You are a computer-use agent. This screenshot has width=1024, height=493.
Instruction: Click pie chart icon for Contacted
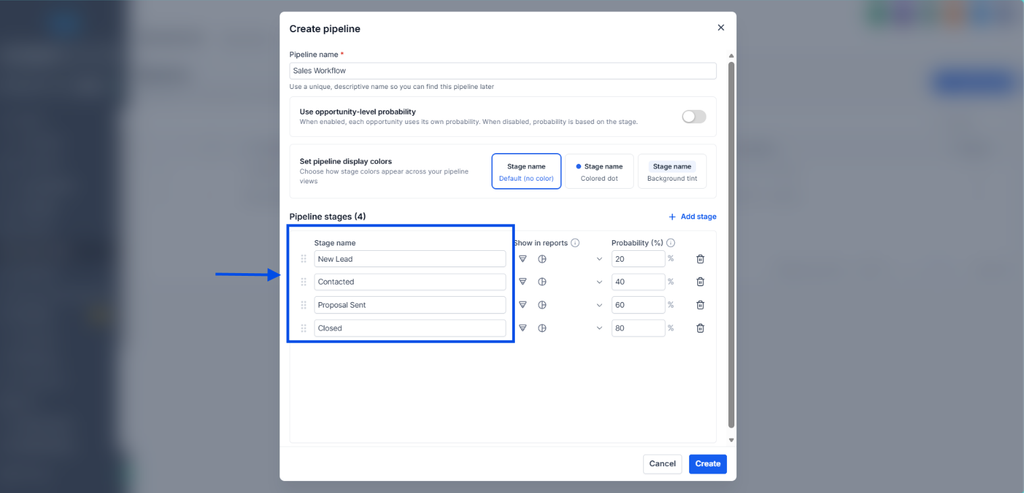point(542,281)
